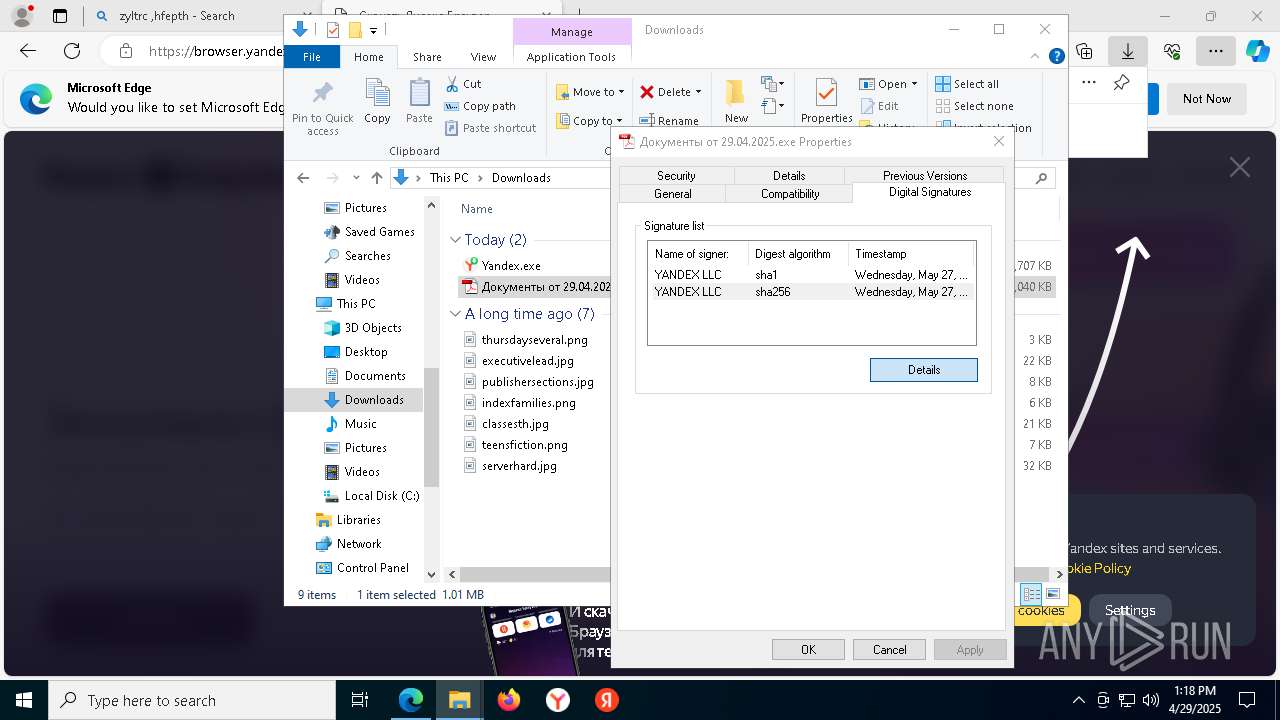The width and height of the screenshot is (1280, 720).
Task: Open the Edge Copilot icon
Action: (1257, 51)
